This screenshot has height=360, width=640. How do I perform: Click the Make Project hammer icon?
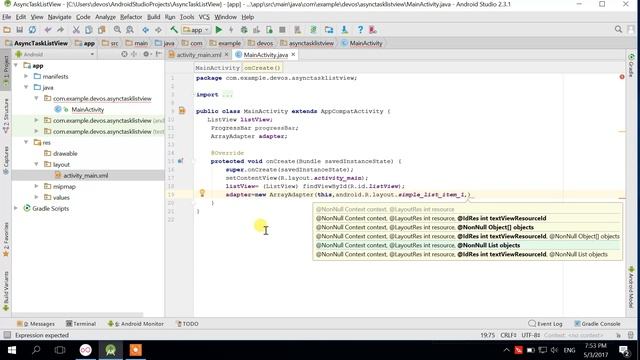point(174,30)
